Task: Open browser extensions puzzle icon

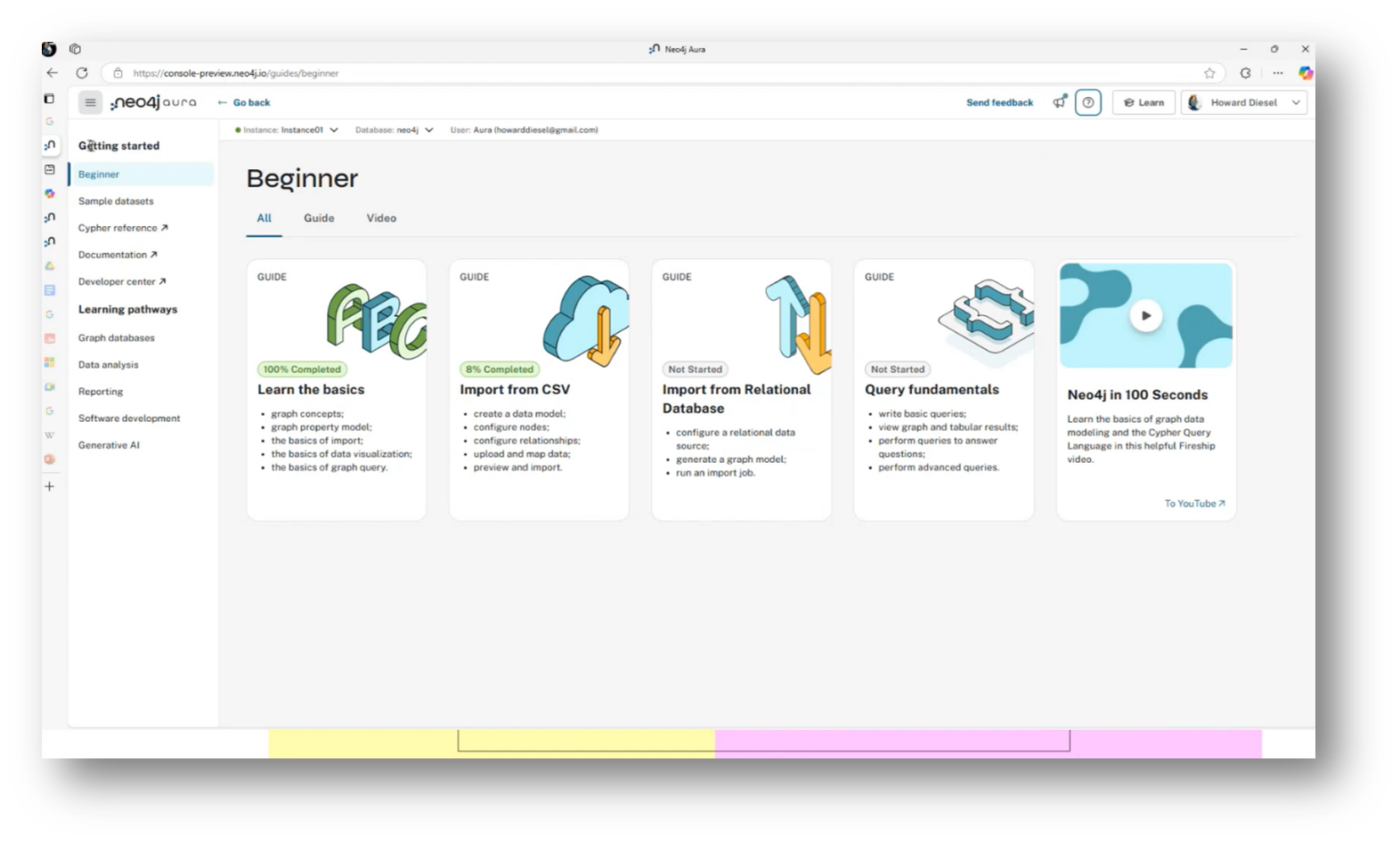Action: (1245, 73)
